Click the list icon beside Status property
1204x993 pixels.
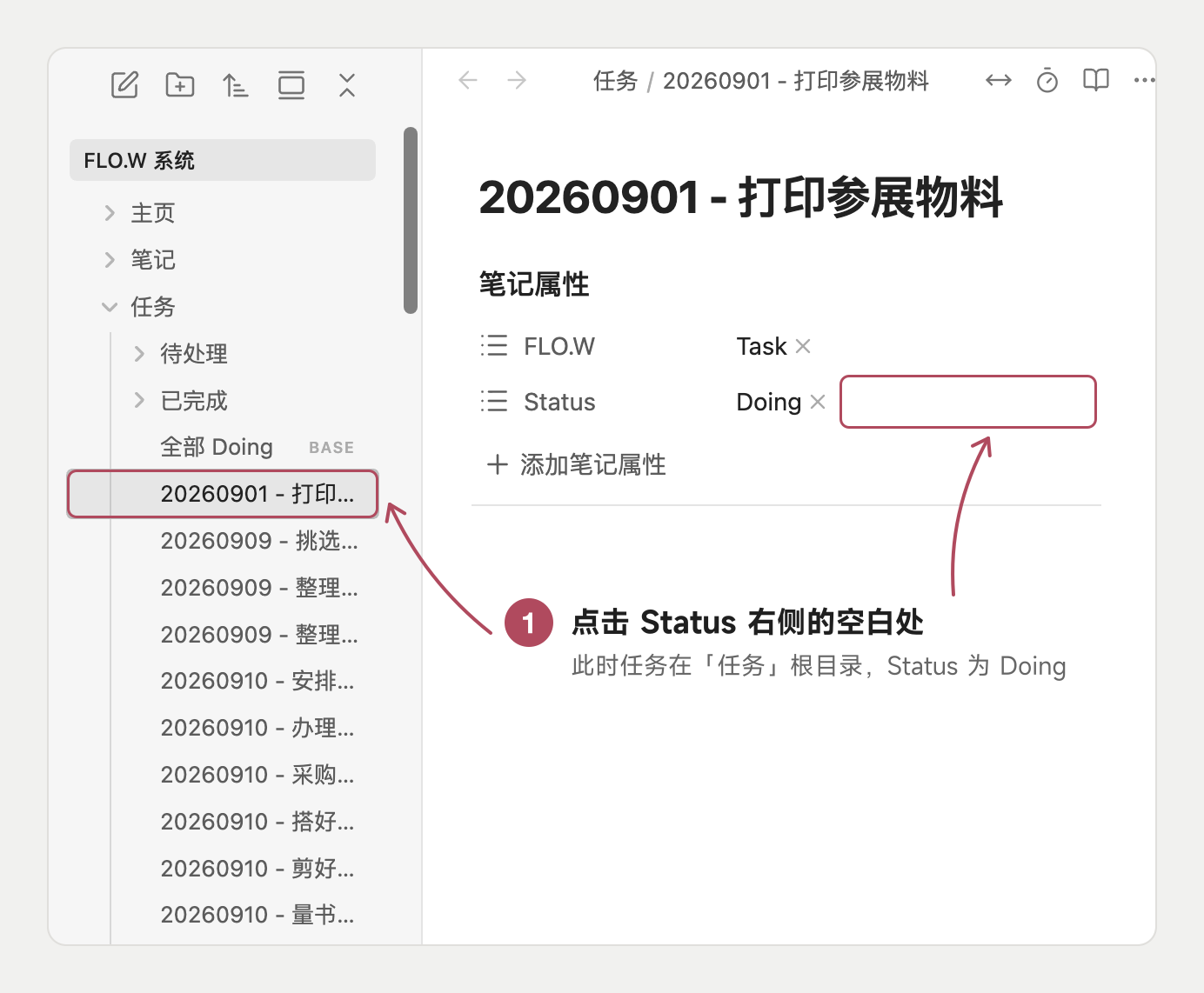(x=494, y=402)
